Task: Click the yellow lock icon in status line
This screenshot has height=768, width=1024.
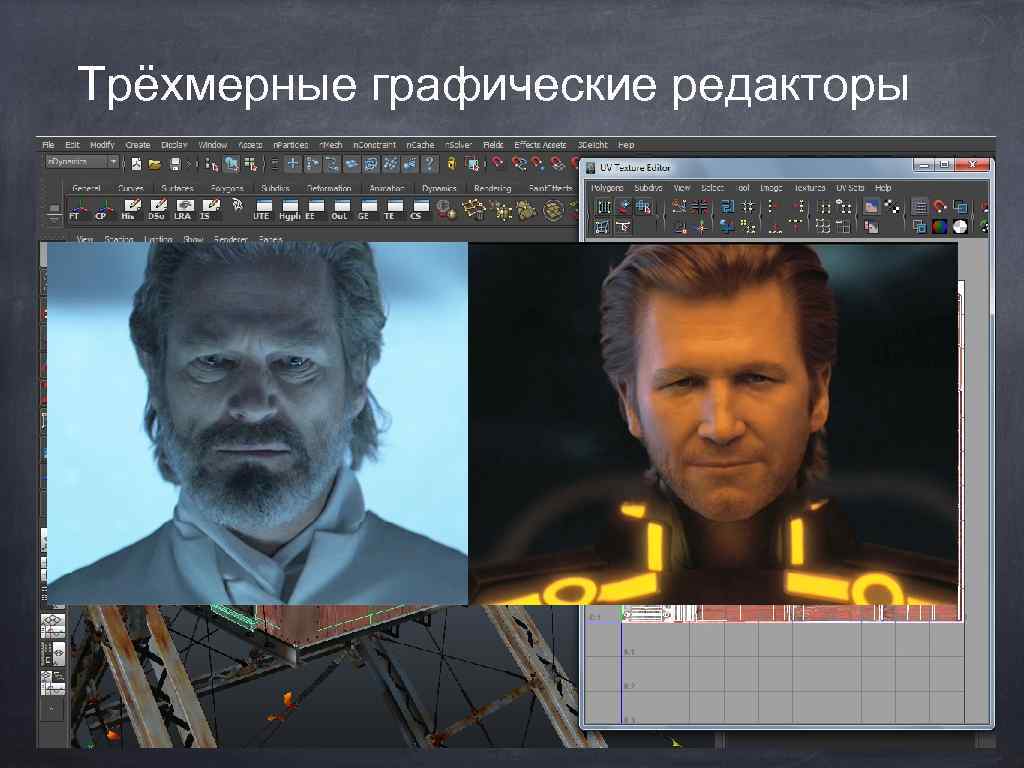Action: [451, 164]
